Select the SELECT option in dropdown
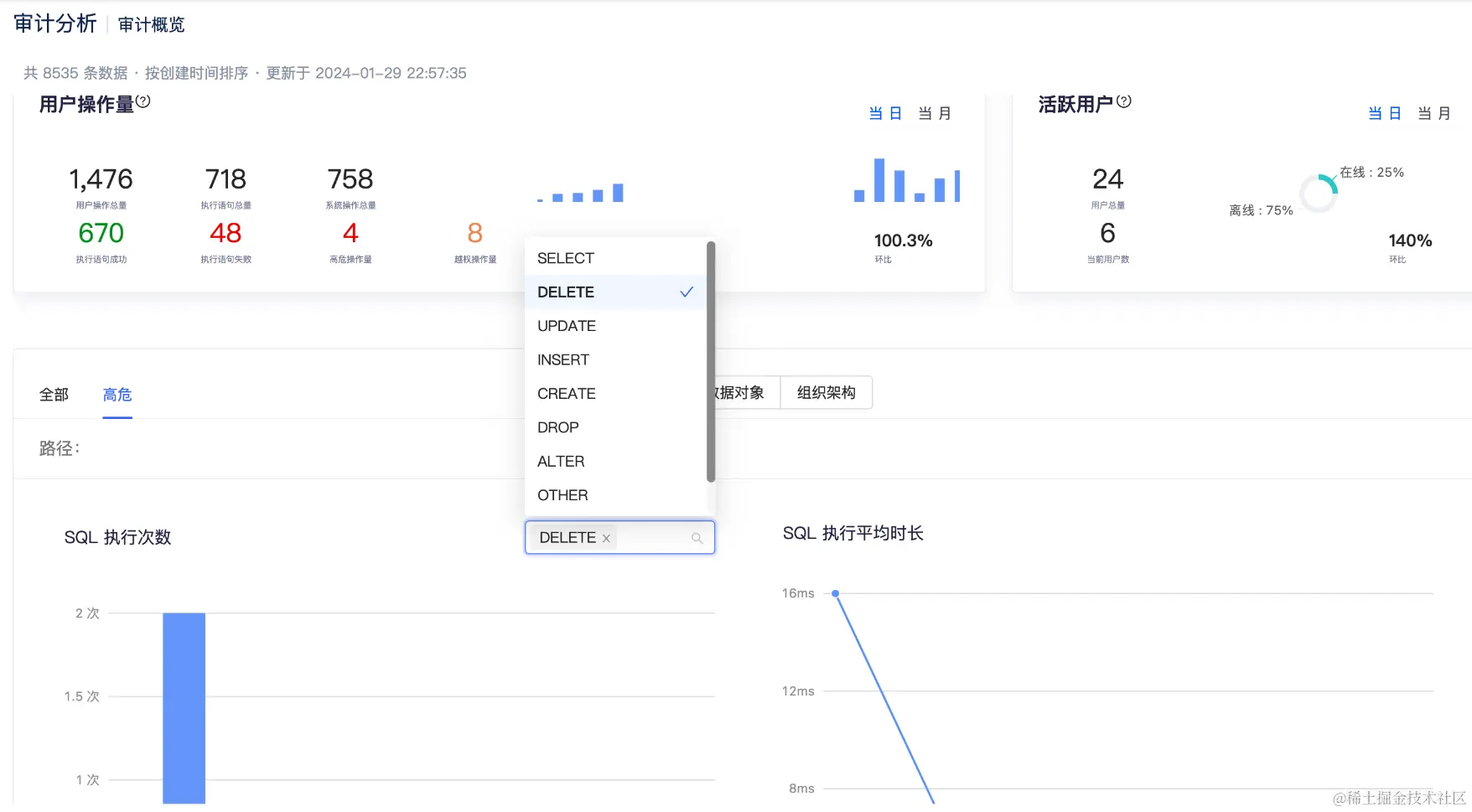1472x812 pixels. [616, 258]
